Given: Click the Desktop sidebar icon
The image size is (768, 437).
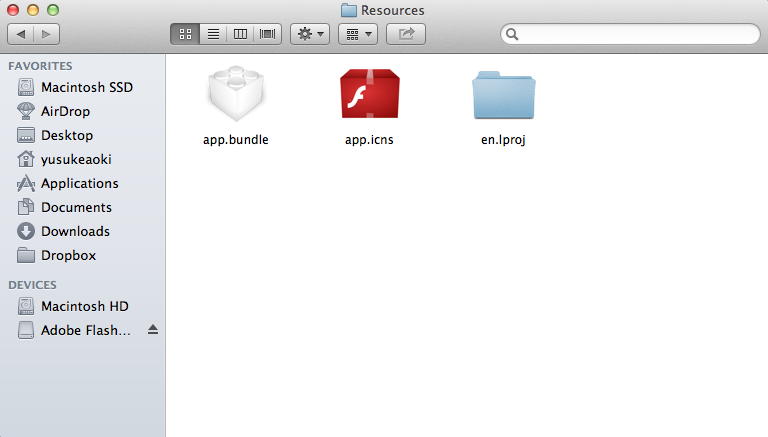Looking at the screenshot, I should [26, 135].
